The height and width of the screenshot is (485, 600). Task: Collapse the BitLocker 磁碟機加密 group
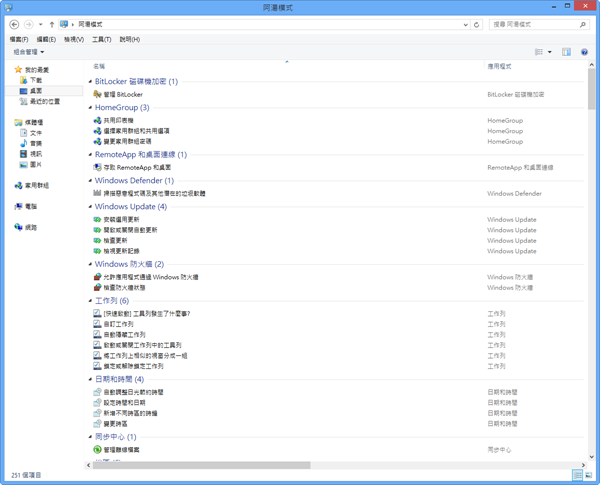click(90, 82)
